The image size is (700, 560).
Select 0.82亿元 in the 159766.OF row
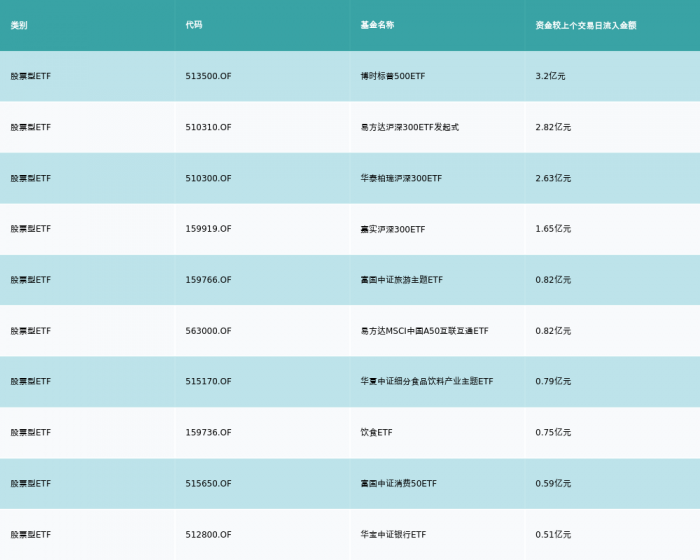(553, 280)
